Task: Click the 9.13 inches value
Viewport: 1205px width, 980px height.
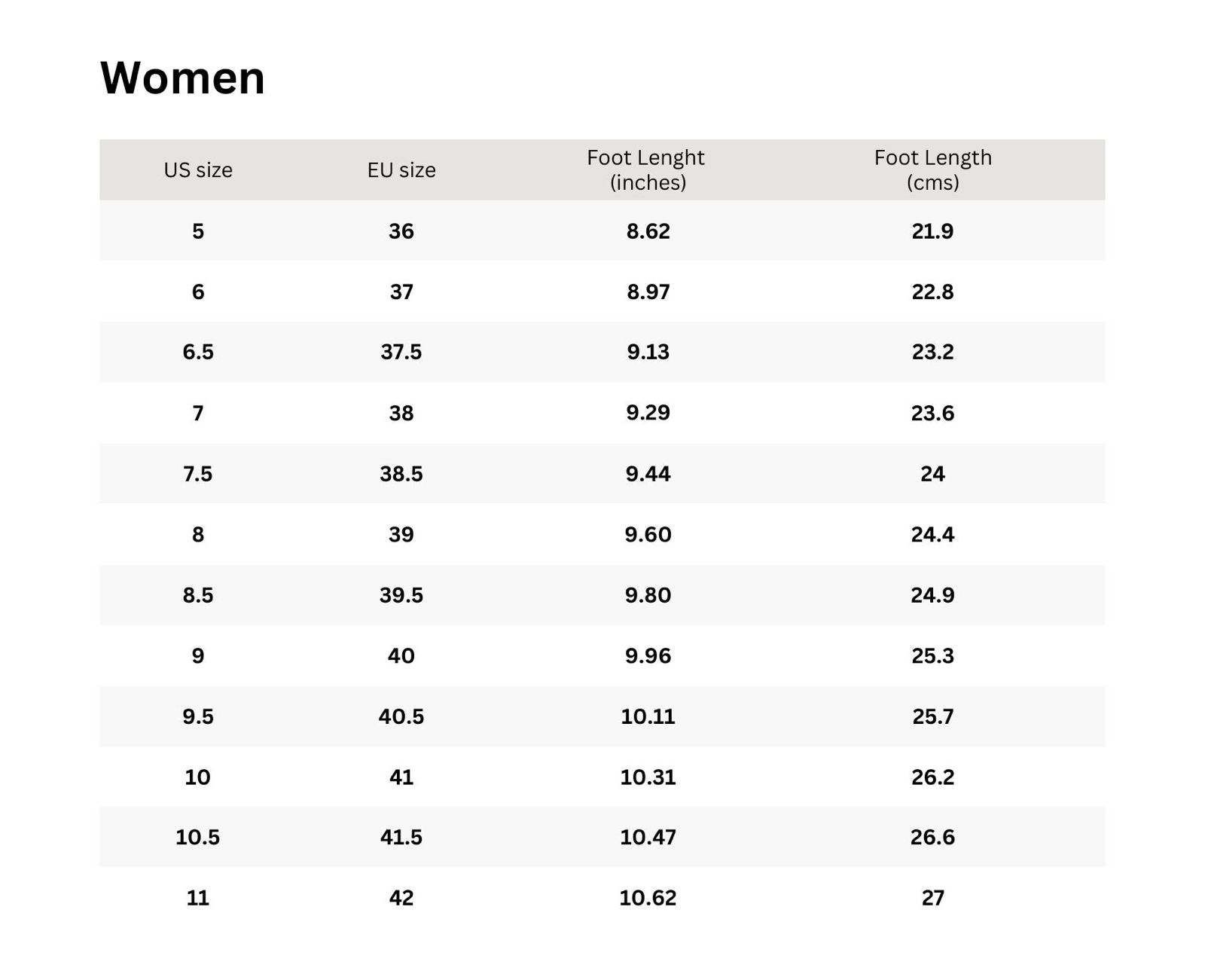Action: (648, 352)
